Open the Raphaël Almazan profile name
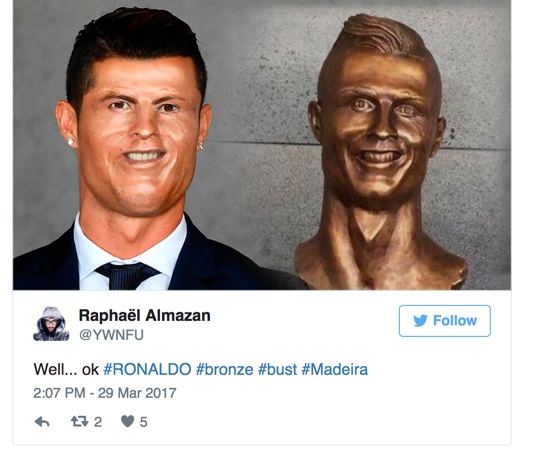The height and width of the screenshot is (449, 541). pos(145,315)
